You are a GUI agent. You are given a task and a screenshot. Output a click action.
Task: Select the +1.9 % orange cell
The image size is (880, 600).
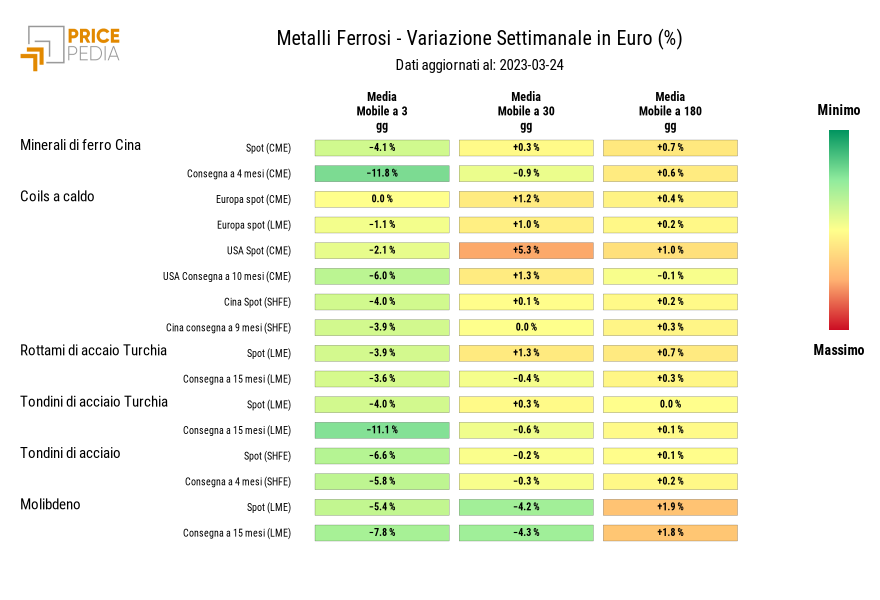coord(670,507)
